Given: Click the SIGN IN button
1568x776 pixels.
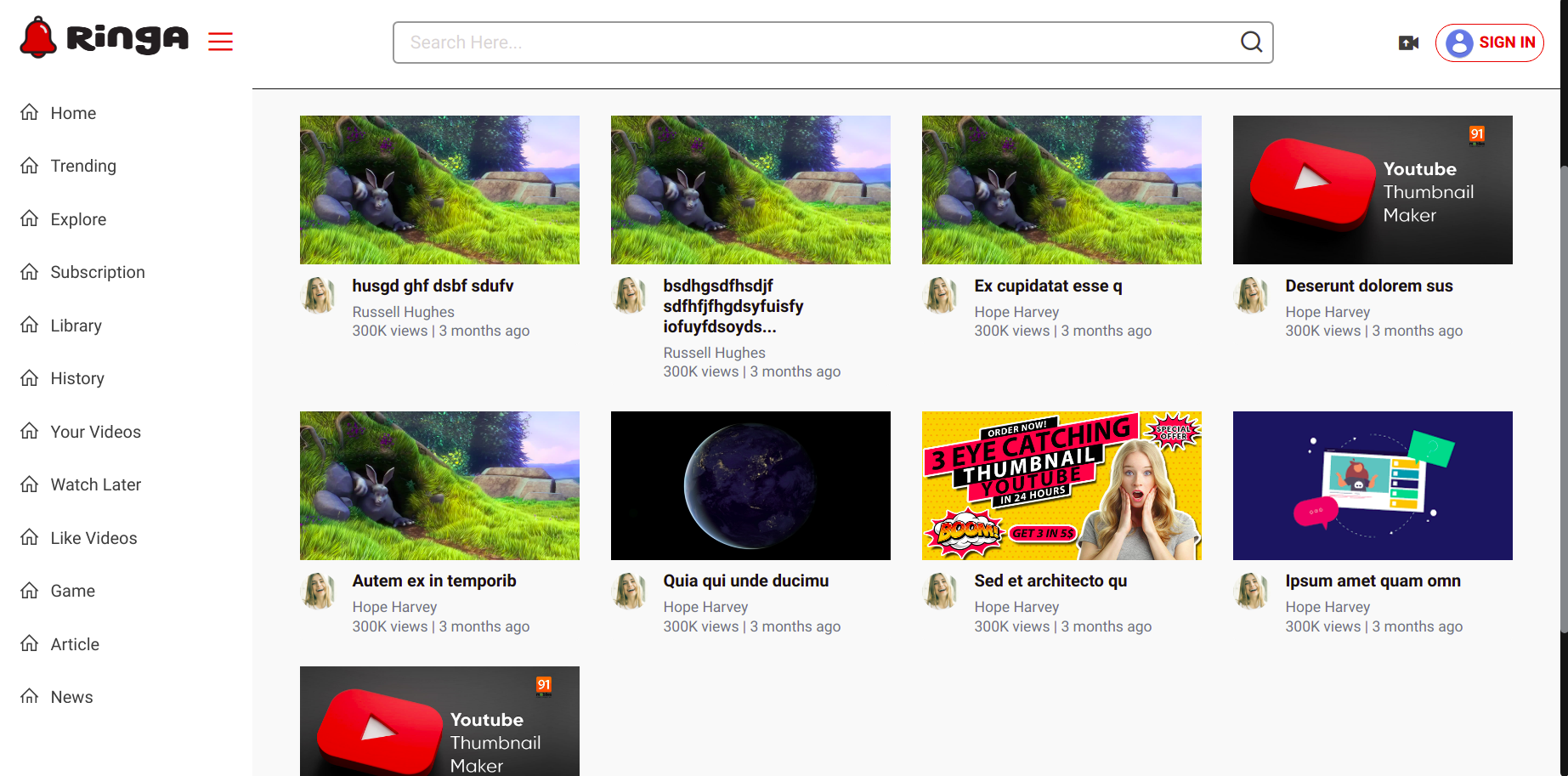Looking at the screenshot, I should pos(1489,42).
